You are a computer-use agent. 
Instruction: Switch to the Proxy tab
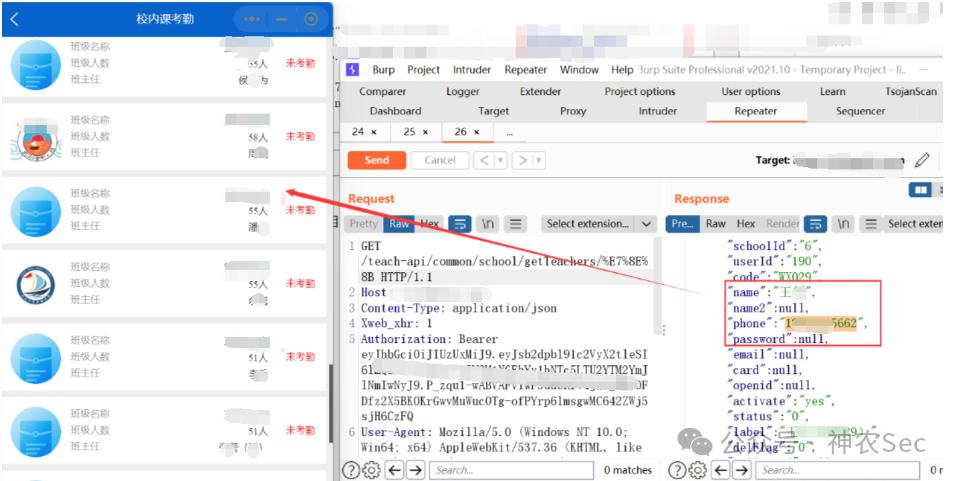[x=573, y=111]
